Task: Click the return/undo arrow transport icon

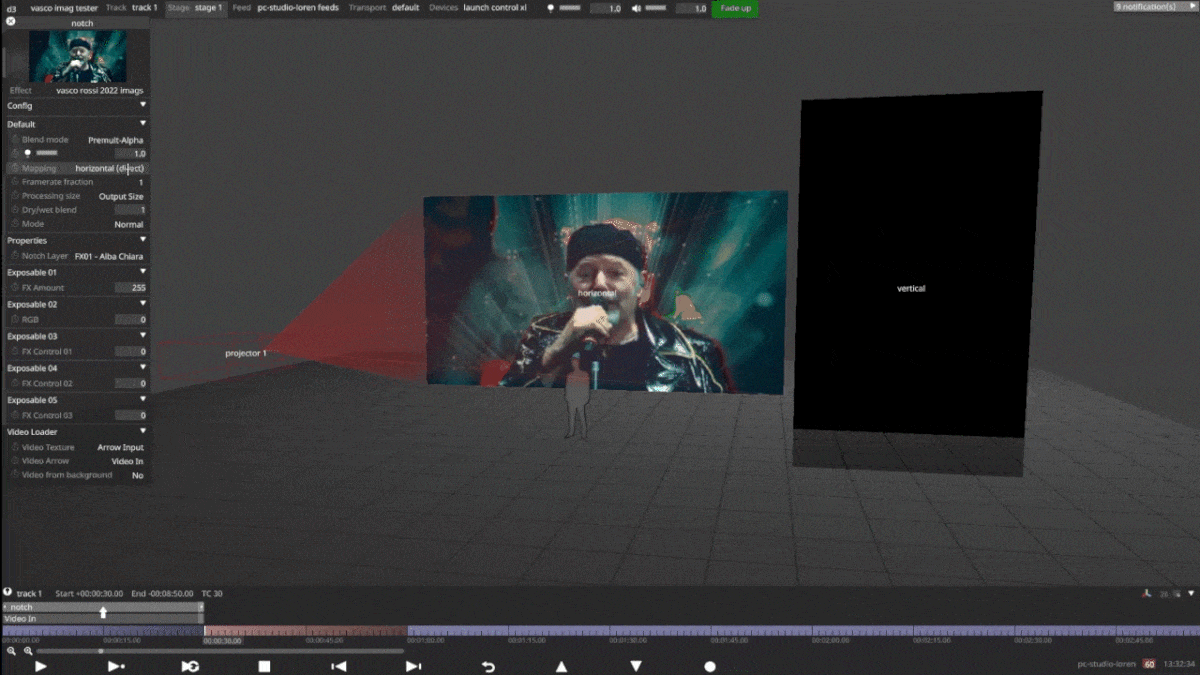Action: tap(488, 666)
